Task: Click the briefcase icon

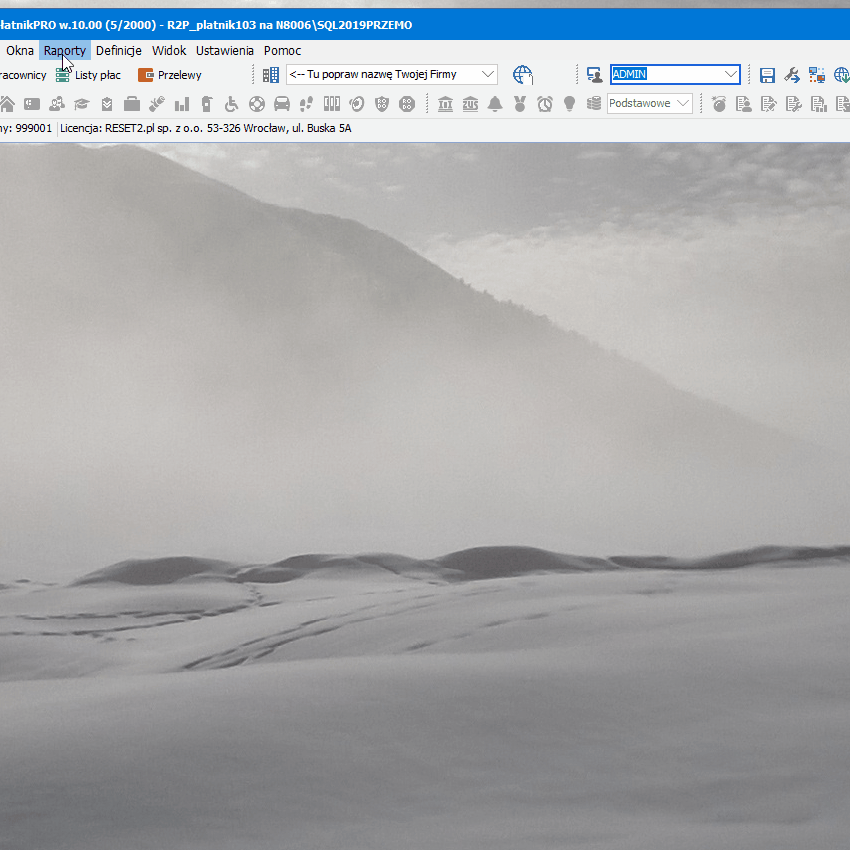Action: (132, 104)
